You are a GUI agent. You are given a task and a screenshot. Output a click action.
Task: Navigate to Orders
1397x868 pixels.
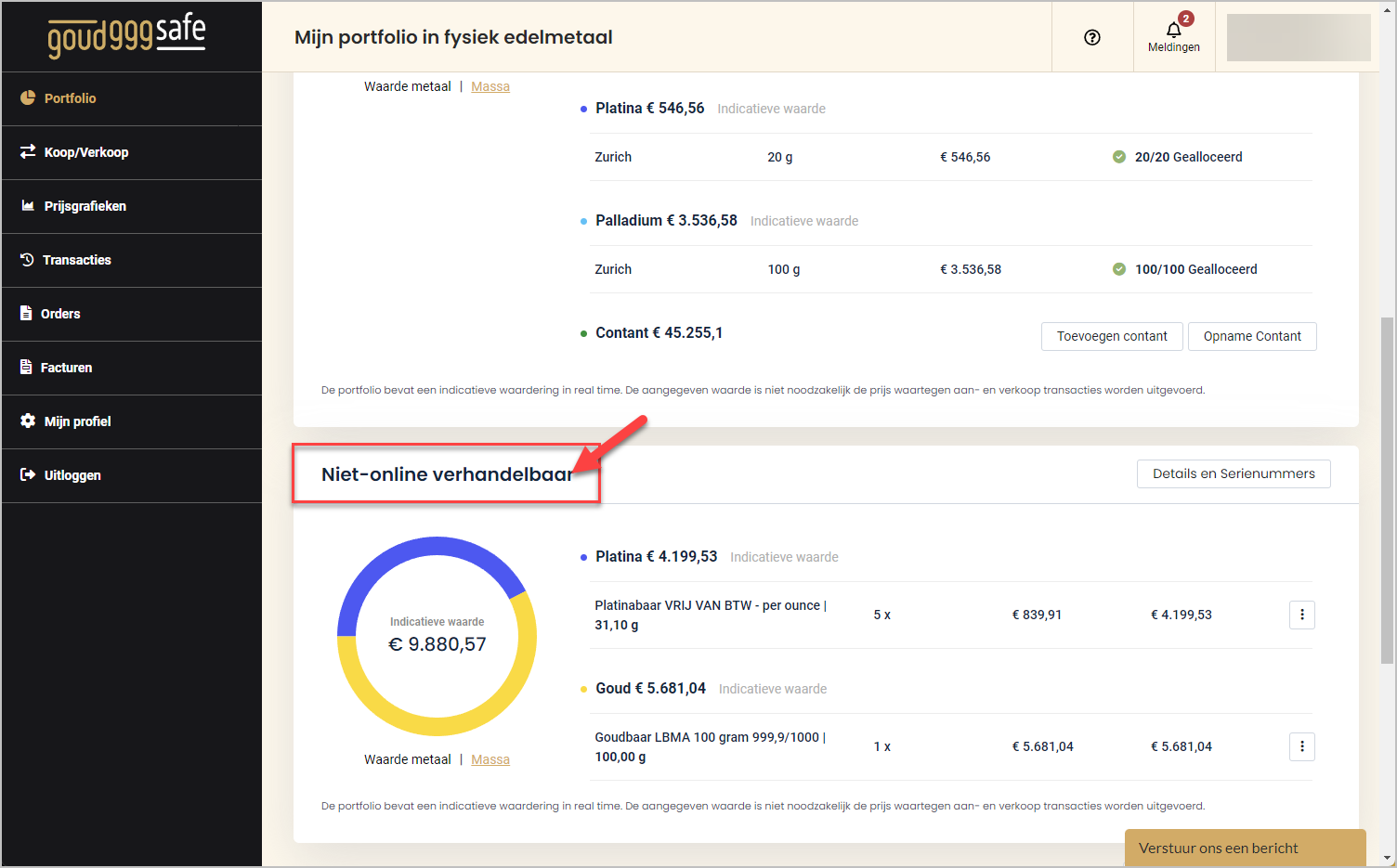[132, 314]
